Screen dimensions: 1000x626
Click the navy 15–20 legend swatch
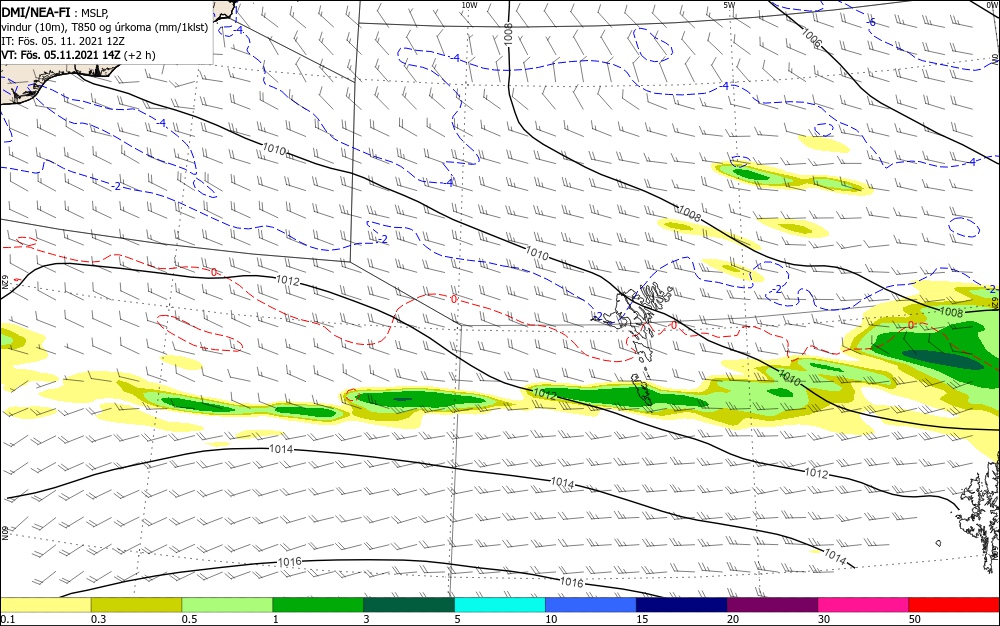(x=682, y=605)
